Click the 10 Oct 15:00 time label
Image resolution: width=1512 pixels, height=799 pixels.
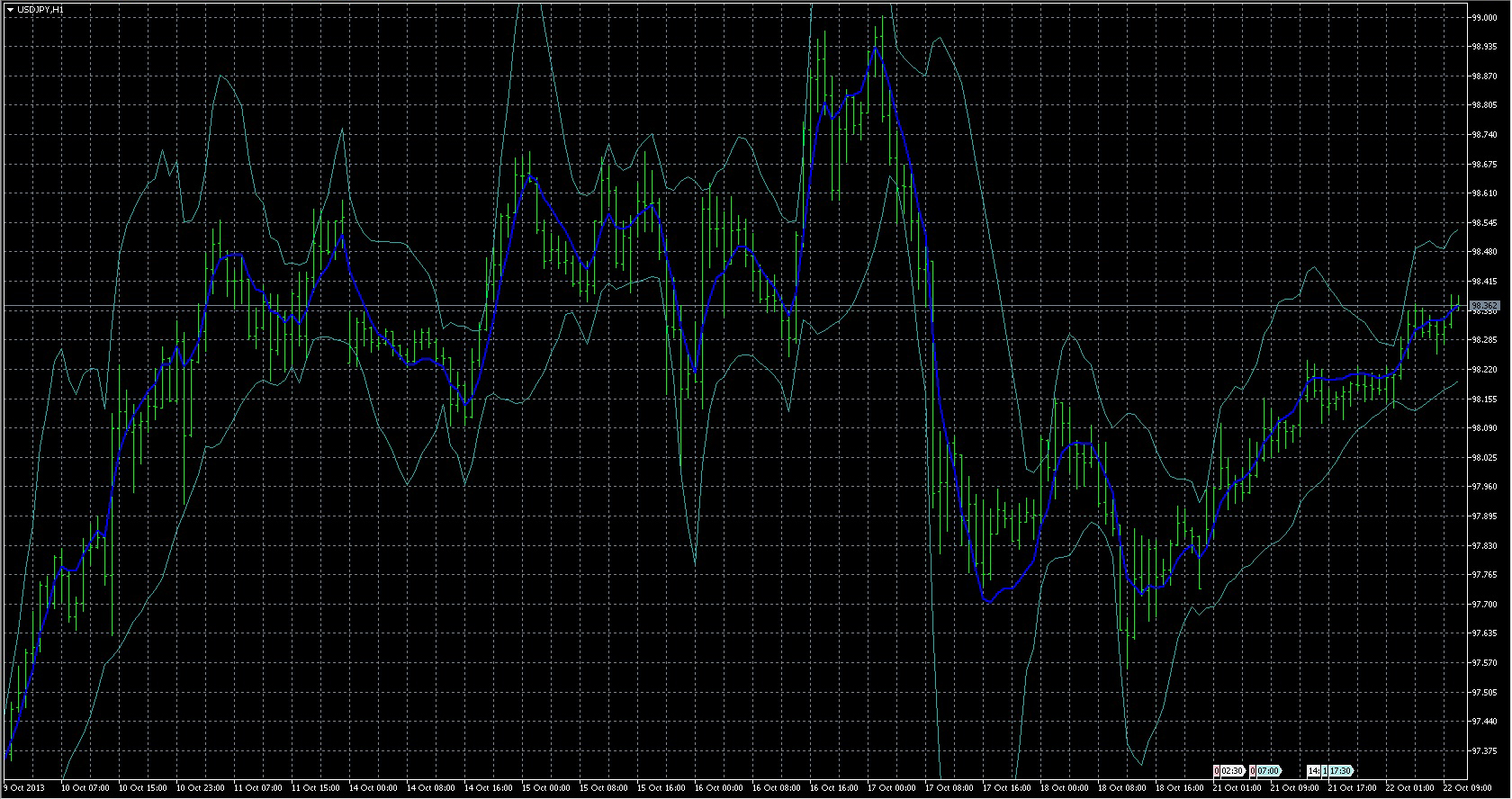click(x=143, y=788)
